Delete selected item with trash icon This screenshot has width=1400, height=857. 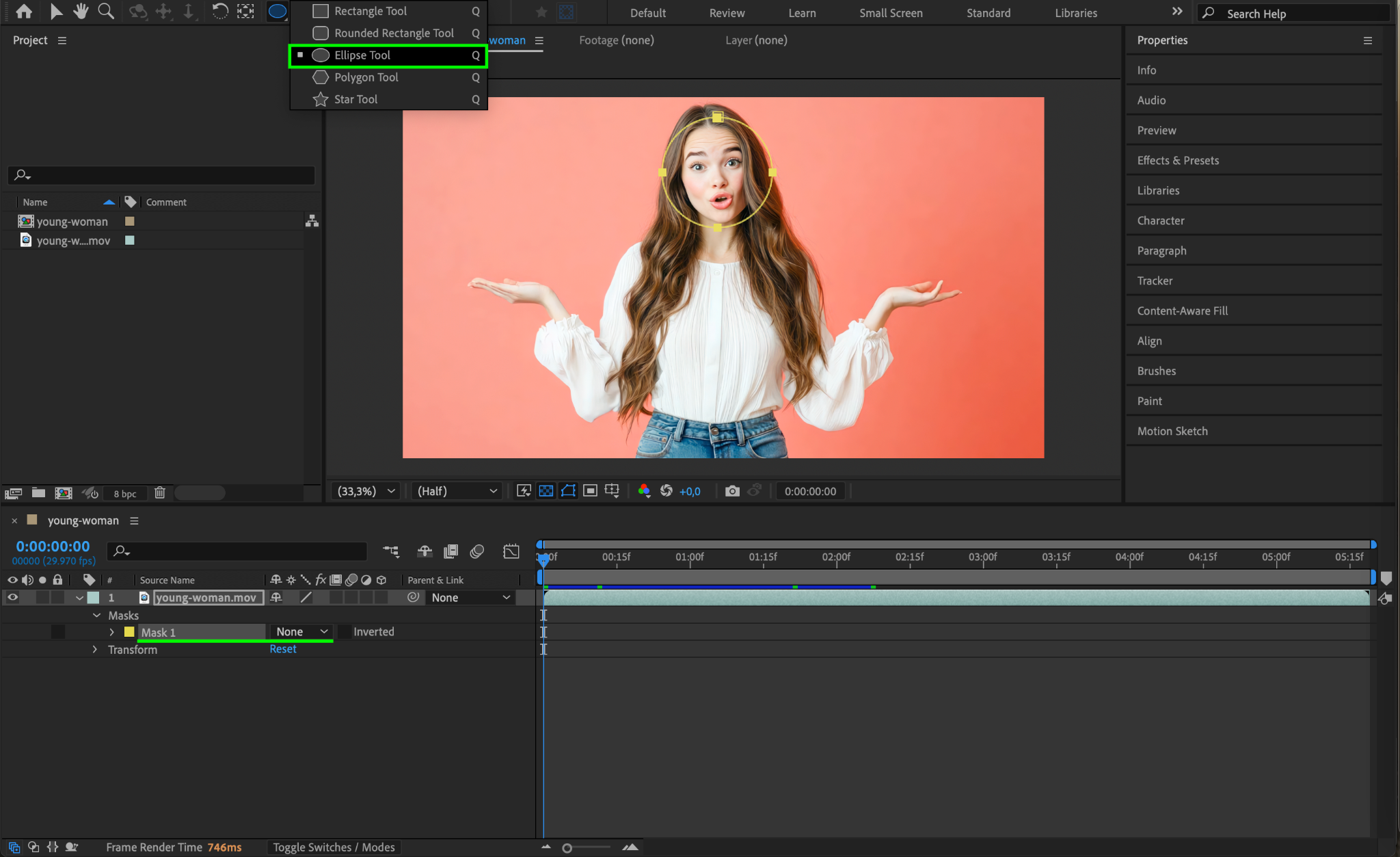[x=160, y=493]
